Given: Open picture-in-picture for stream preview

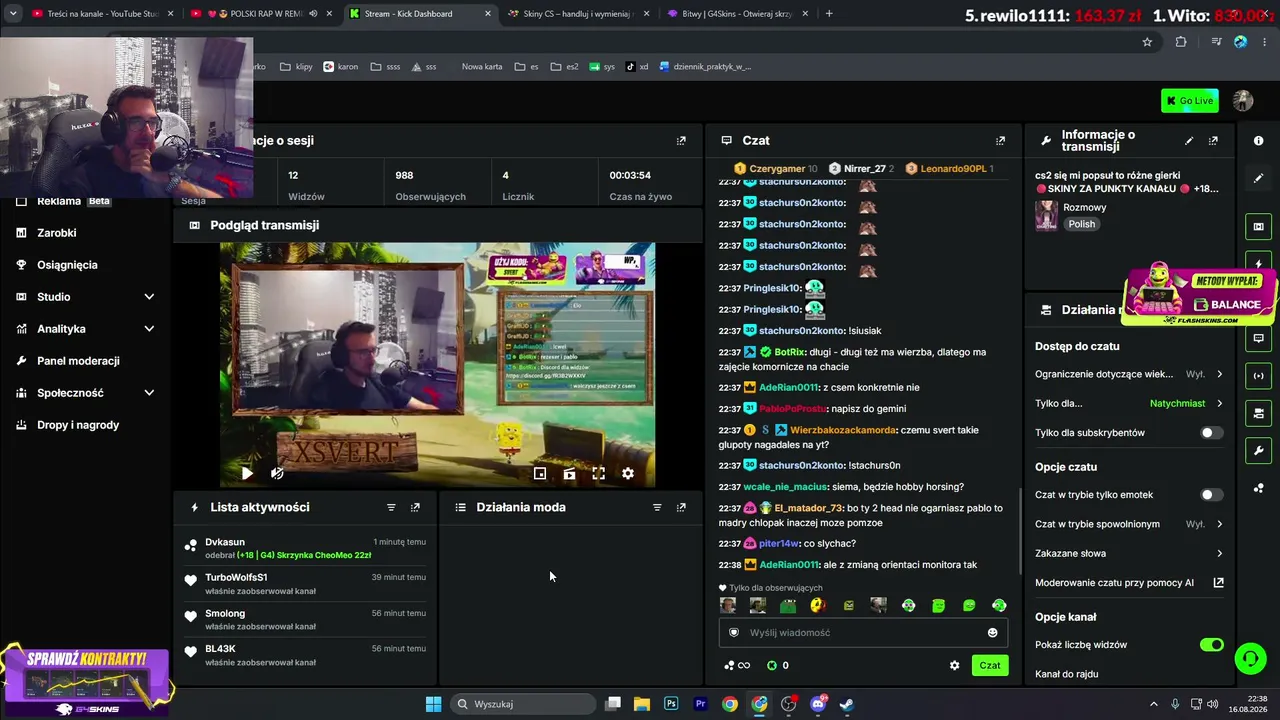Looking at the screenshot, I should (x=540, y=473).
